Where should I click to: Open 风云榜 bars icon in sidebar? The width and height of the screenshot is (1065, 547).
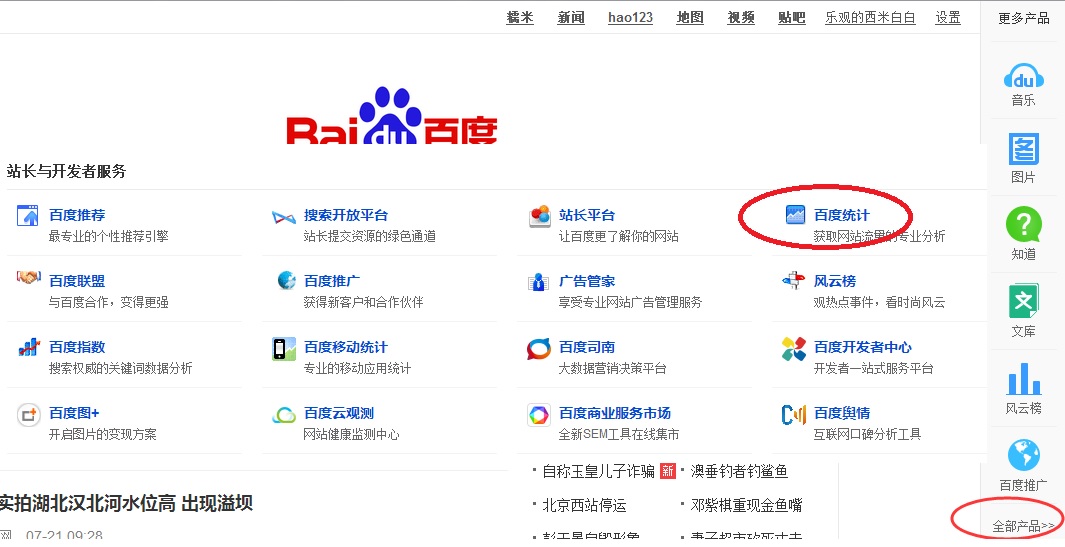coord(1024,378)
